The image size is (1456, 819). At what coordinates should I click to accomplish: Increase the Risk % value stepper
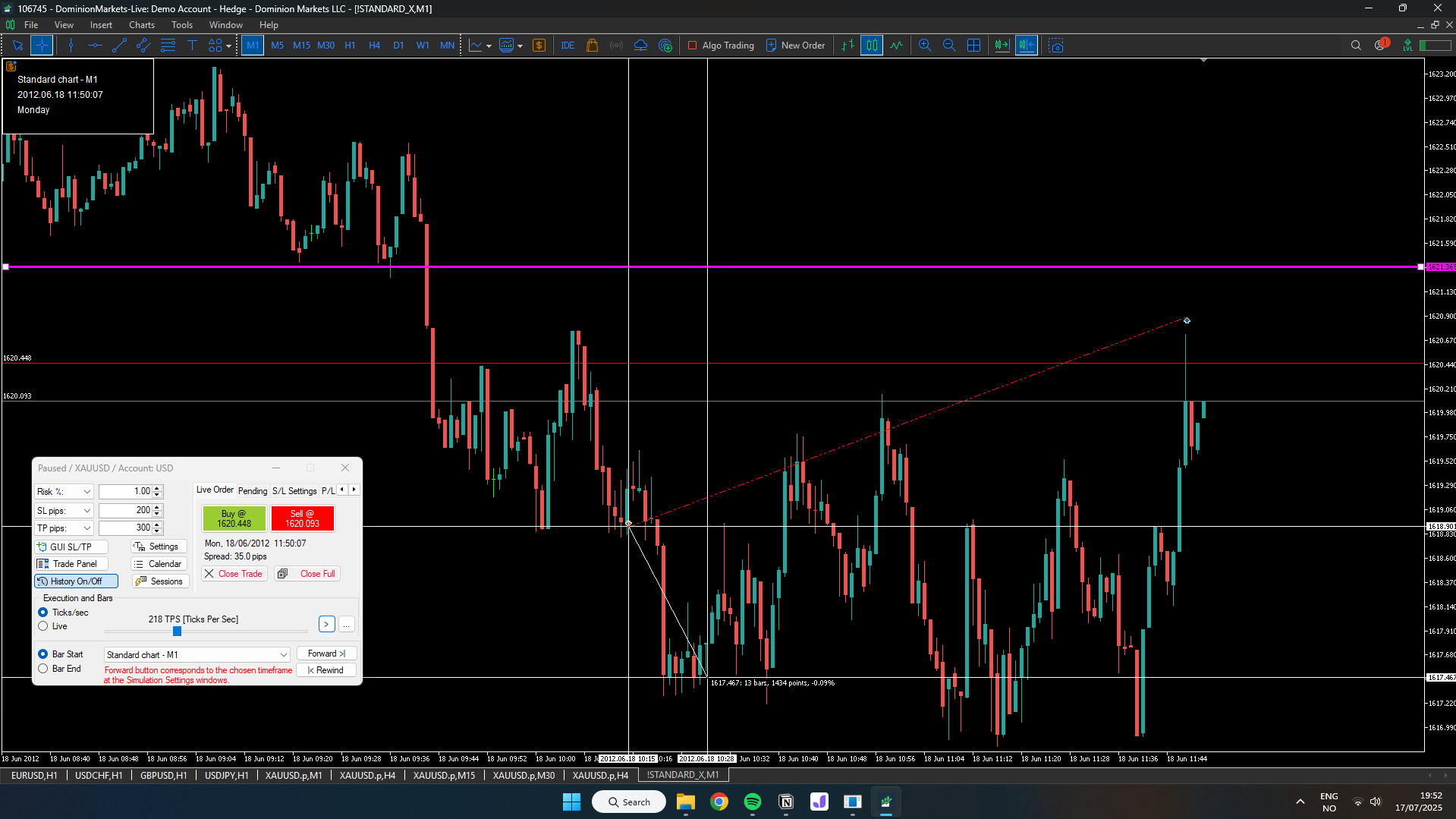tap(157, 489)
